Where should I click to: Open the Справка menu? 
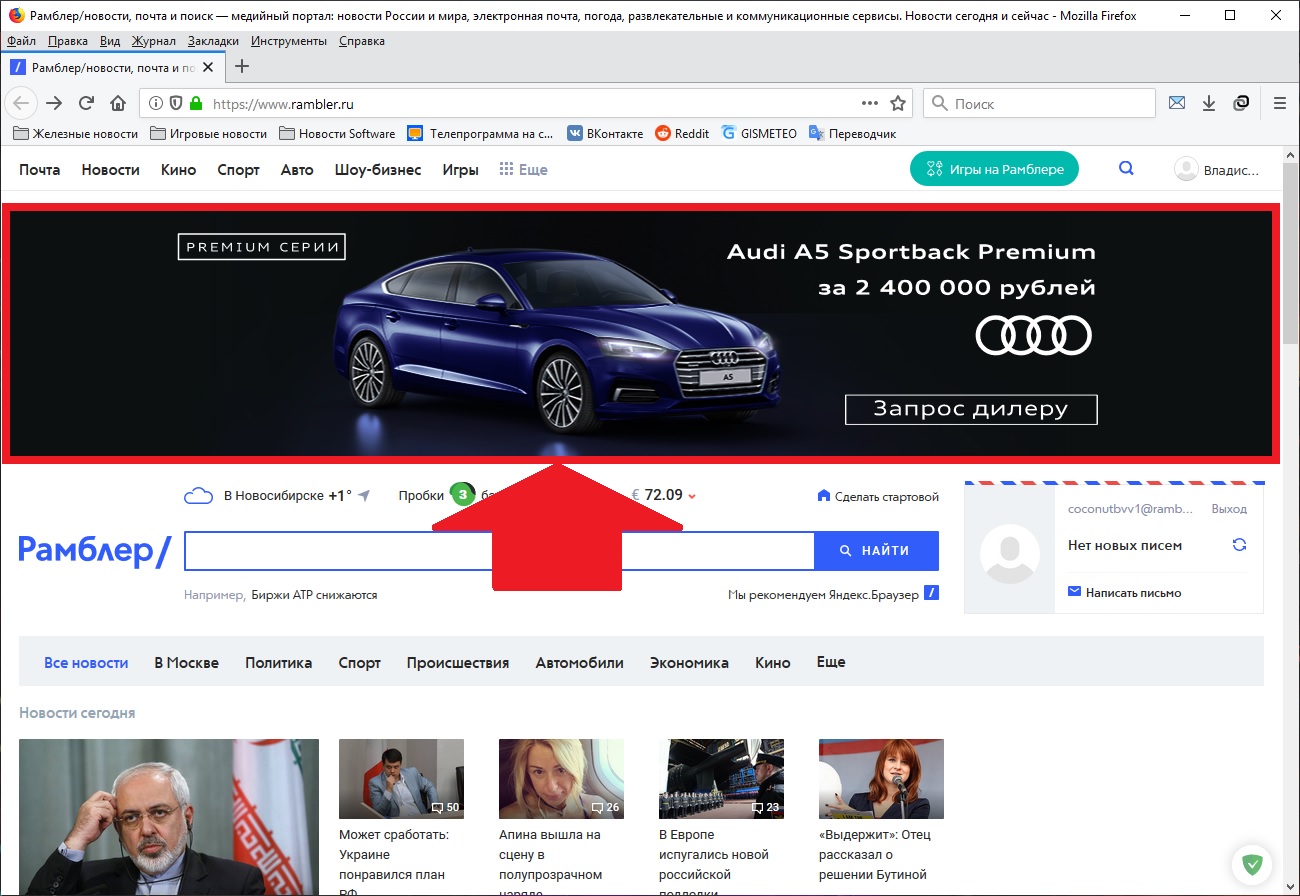pos(362,41)
